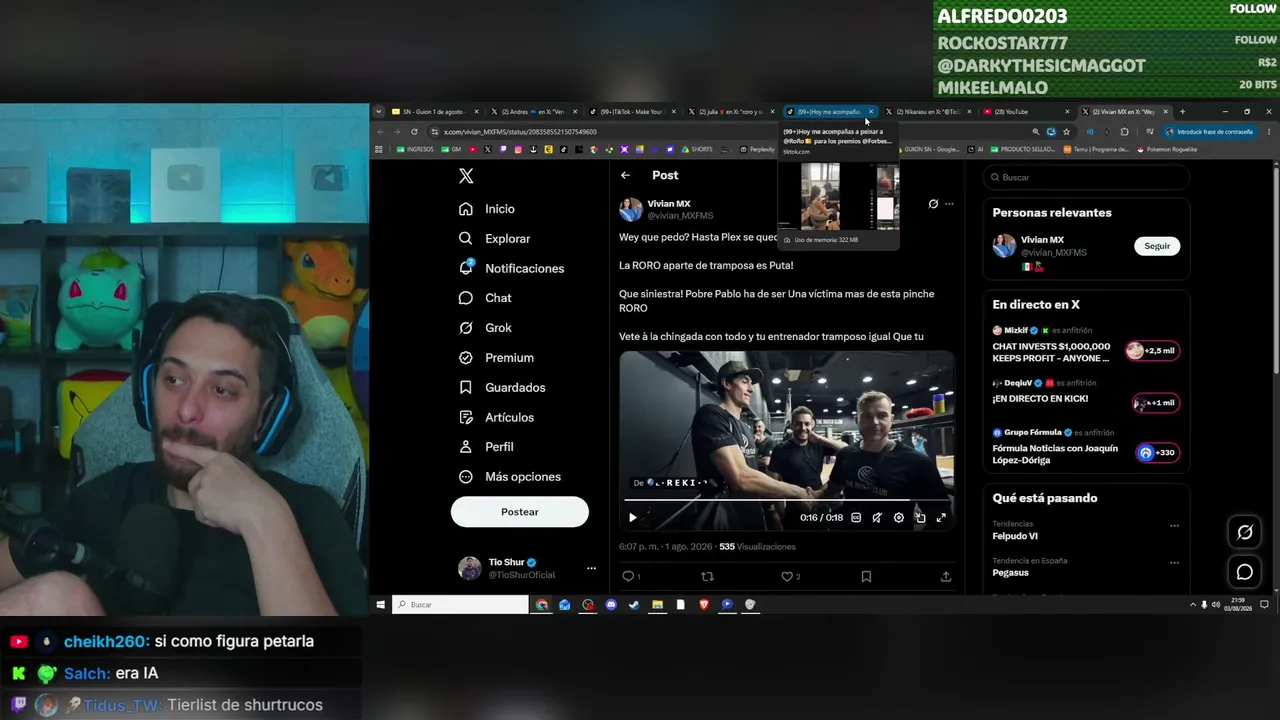
Task: Open Brave browser from the taskbar
Action: coord(704,605)
